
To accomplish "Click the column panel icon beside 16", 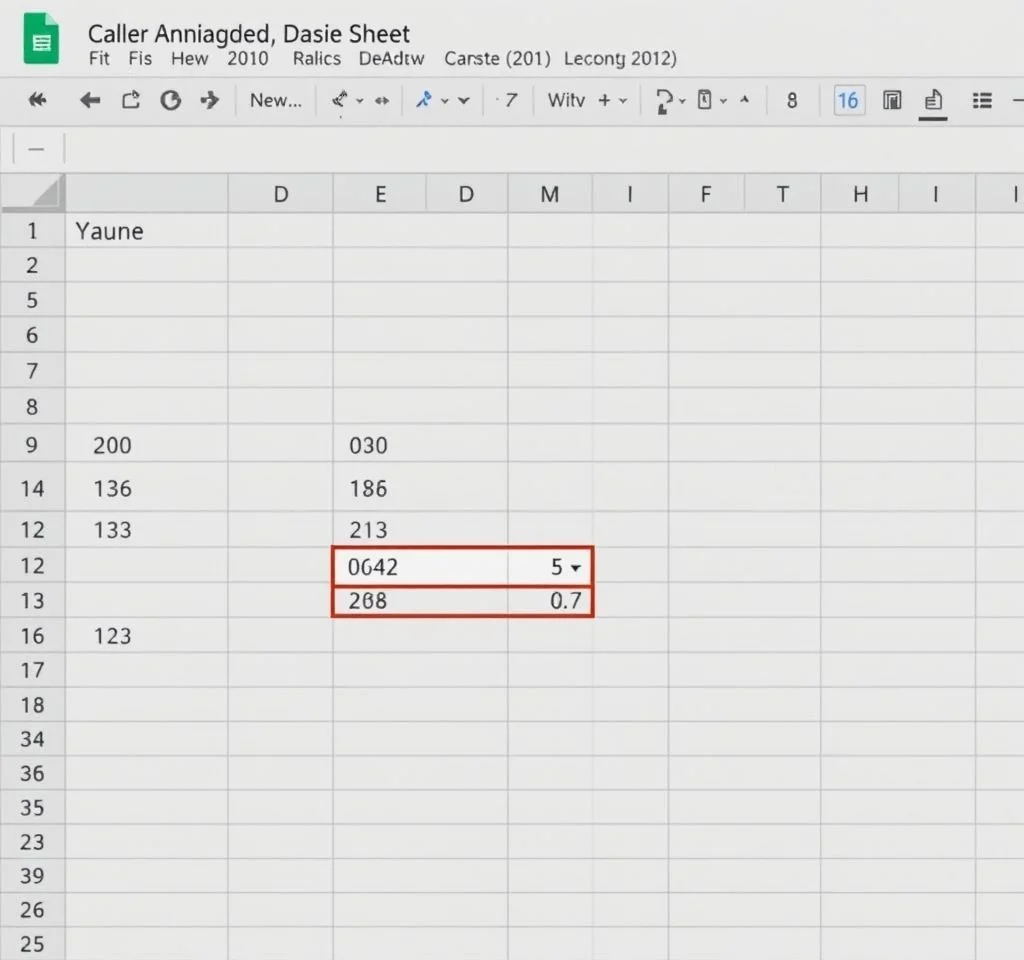I will pyautogui.click(x=892, y=100).
